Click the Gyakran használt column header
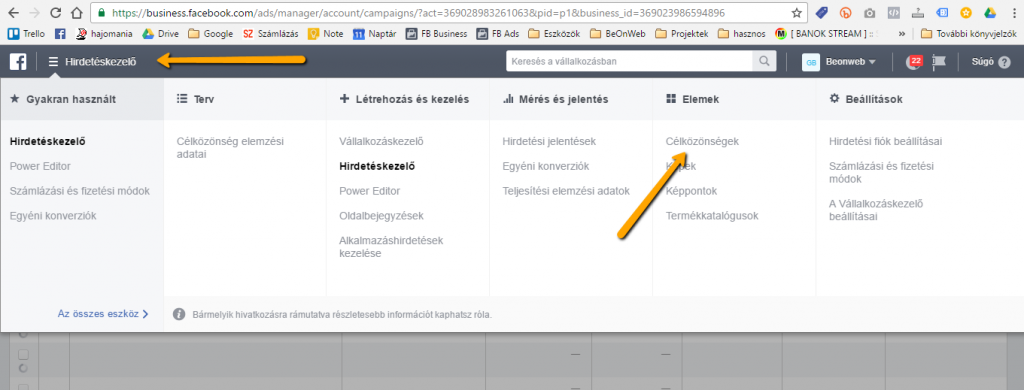This screenshot has width=1024, height=390. click(x=82, y=99)
